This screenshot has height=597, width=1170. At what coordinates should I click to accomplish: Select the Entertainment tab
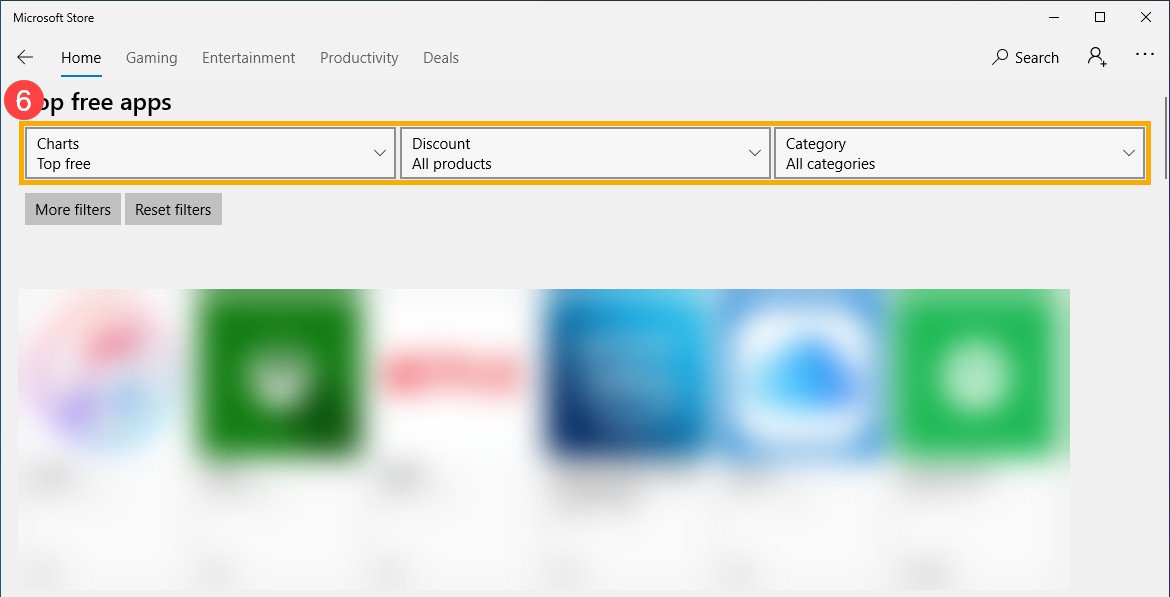point(248,58)
